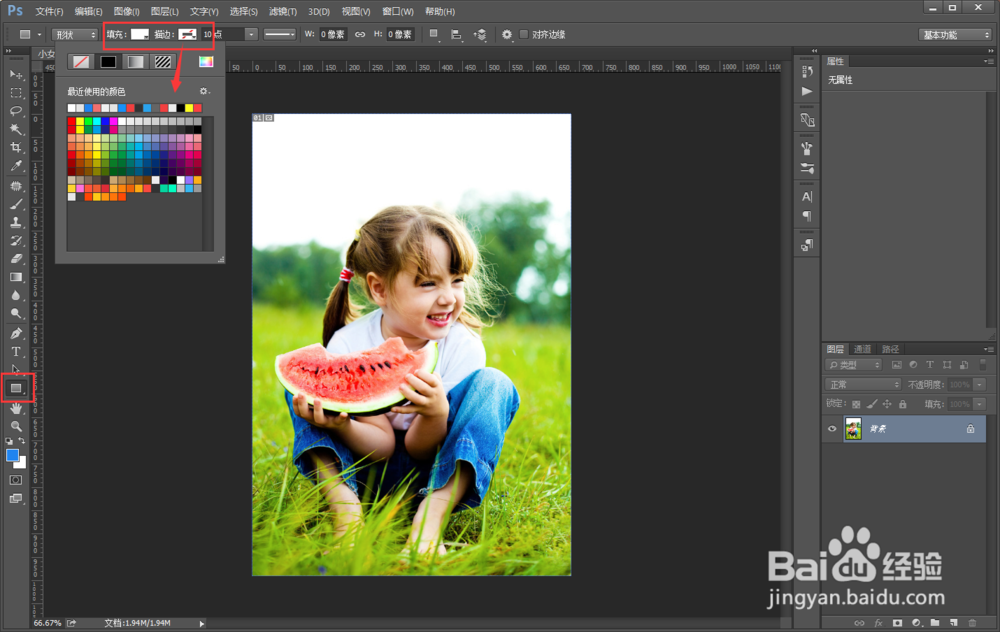
Task: Open the 基本功能 workspace dropdown
Action: 955,34
